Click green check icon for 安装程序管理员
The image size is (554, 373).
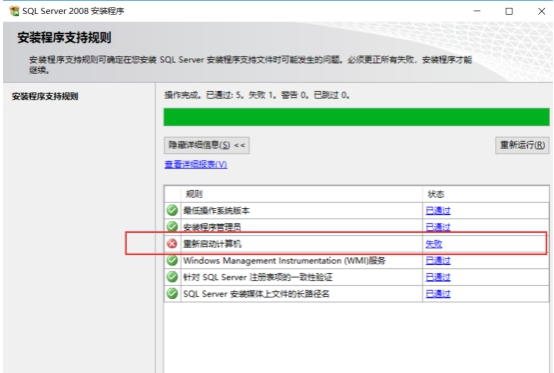click(172, 226)
